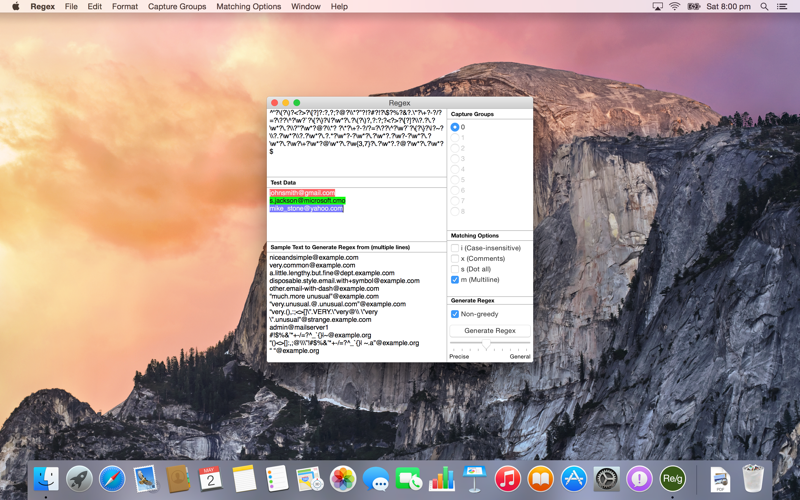Click inside the Test Data text area
Viewport: 800px width, 500px height.
tap(357, 214)
